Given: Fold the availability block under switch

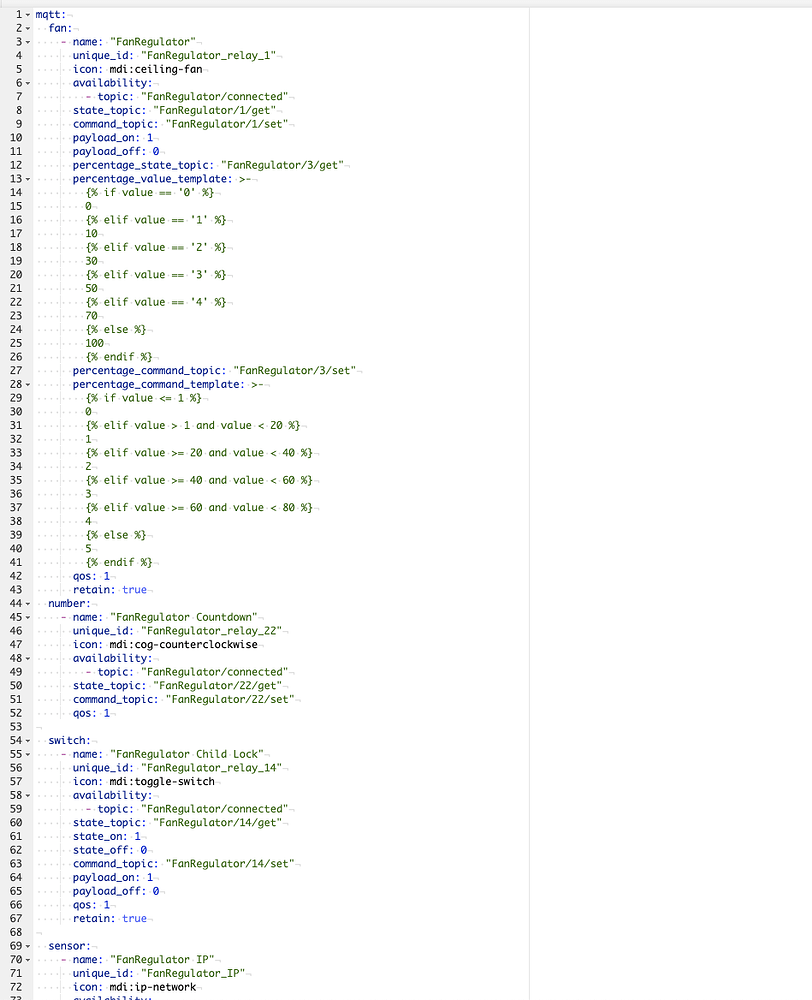Looking at the screenshot, I should point(28,795).
